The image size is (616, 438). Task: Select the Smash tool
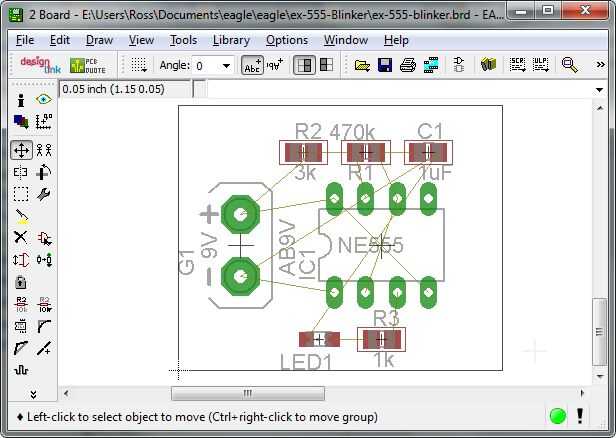coord(20,326)
